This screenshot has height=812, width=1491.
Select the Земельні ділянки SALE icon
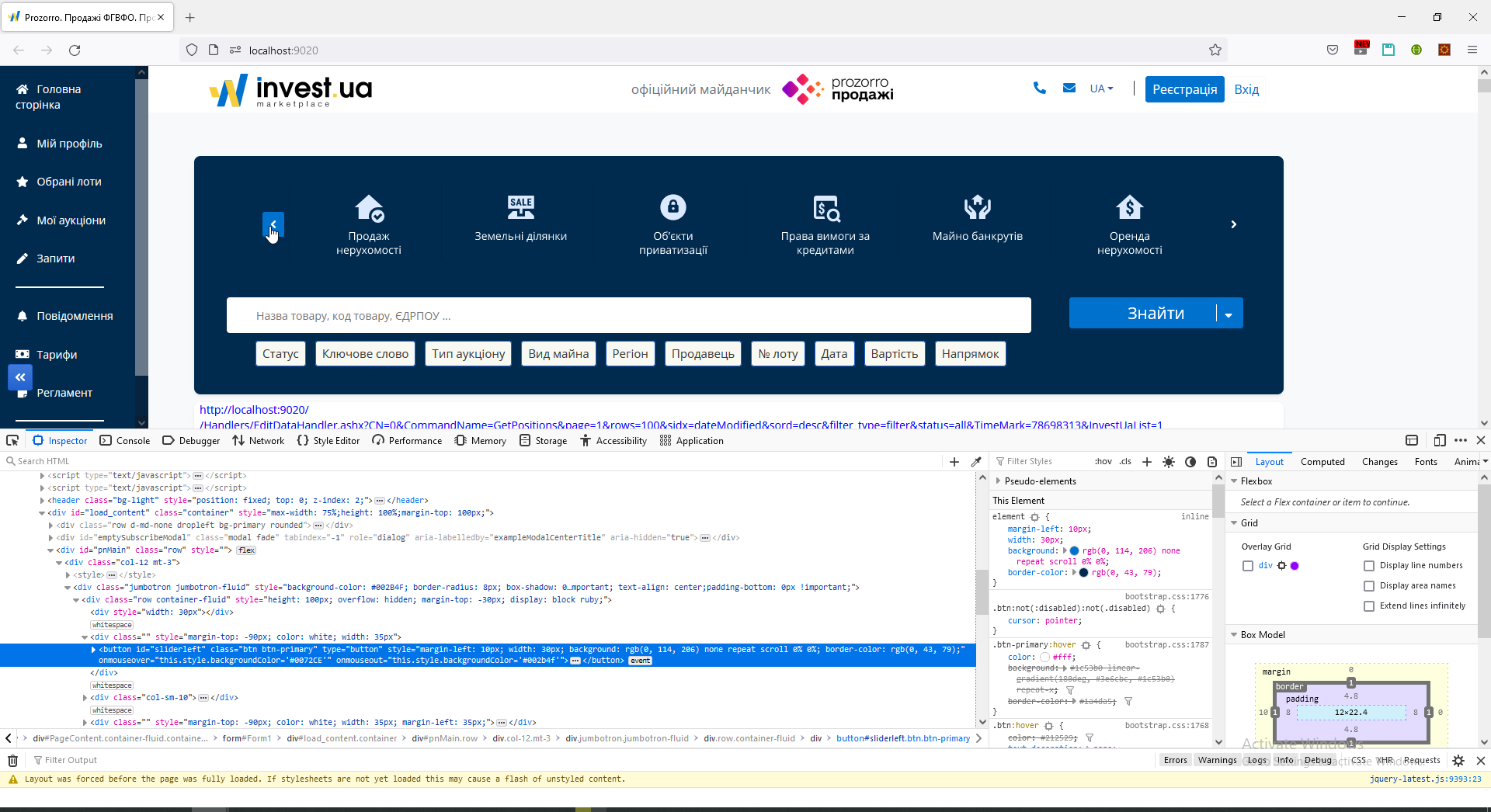pos(521,207)
